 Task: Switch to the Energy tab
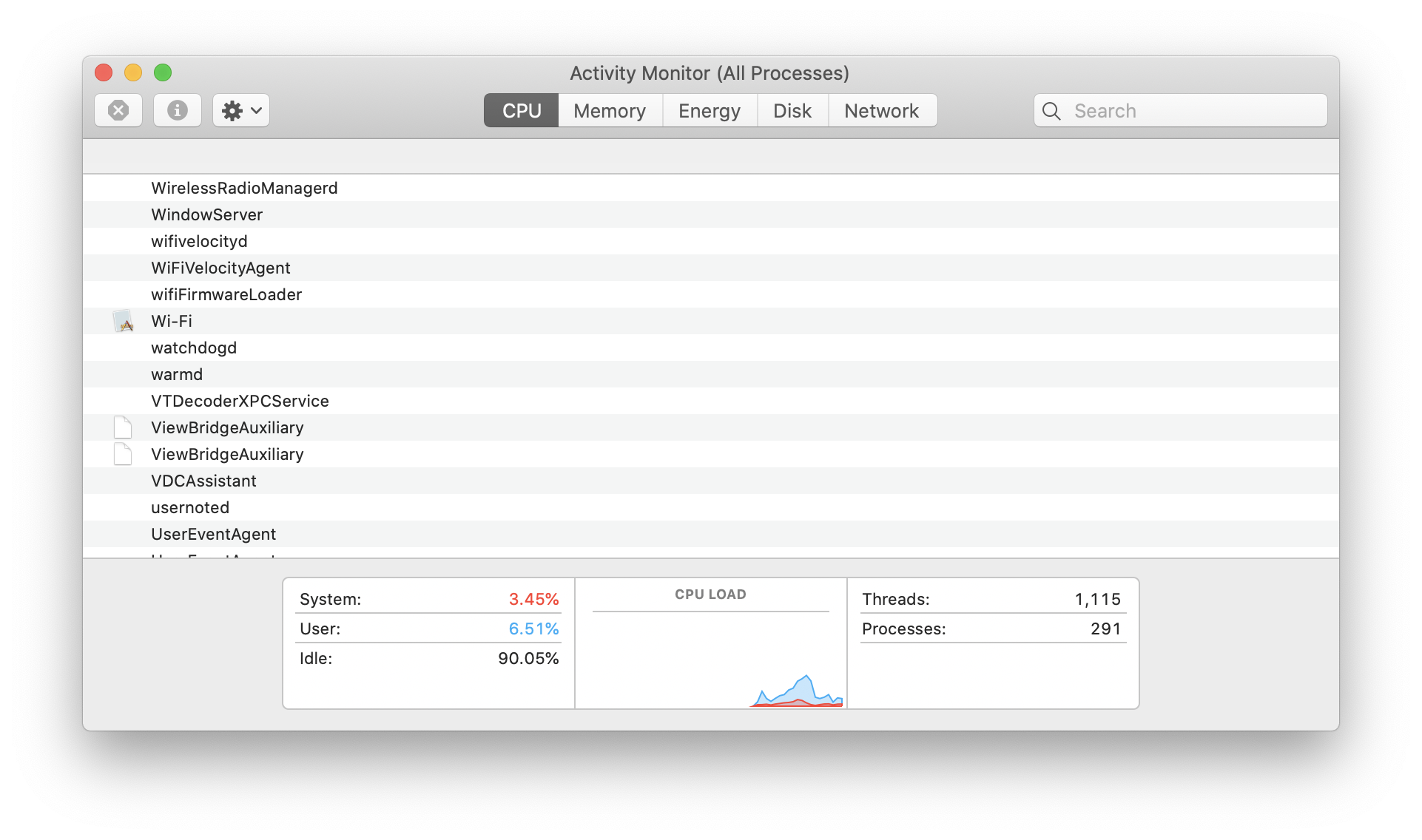[709, 111]
